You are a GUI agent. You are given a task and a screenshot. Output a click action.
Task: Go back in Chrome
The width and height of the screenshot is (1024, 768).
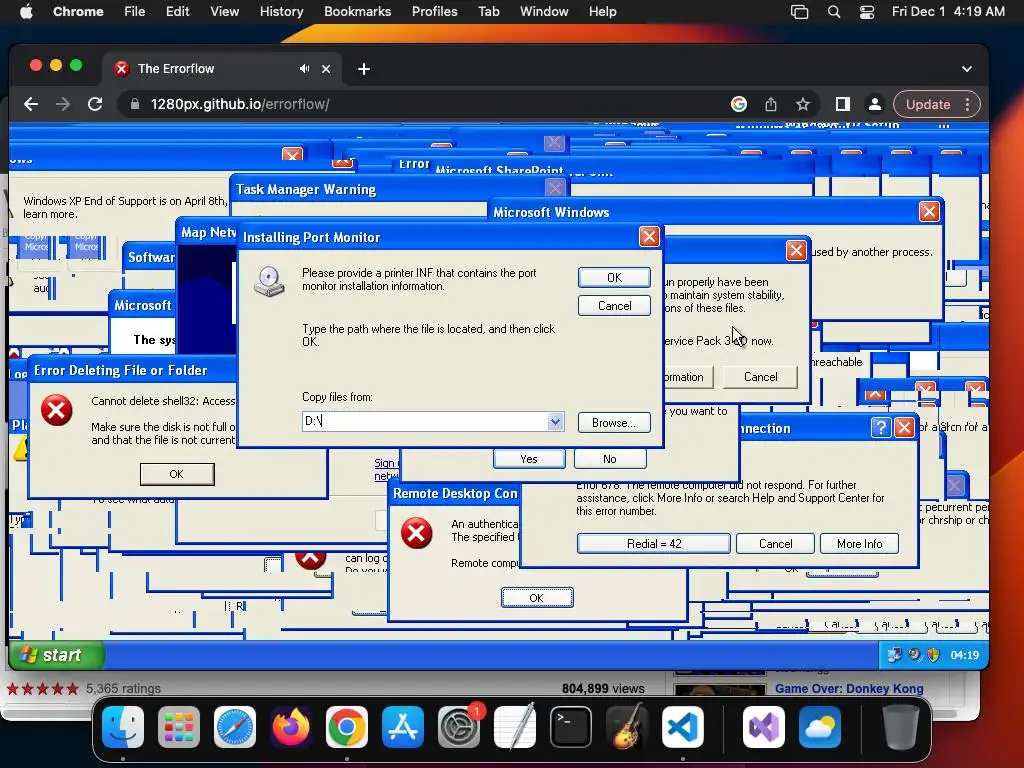[31, 104]
